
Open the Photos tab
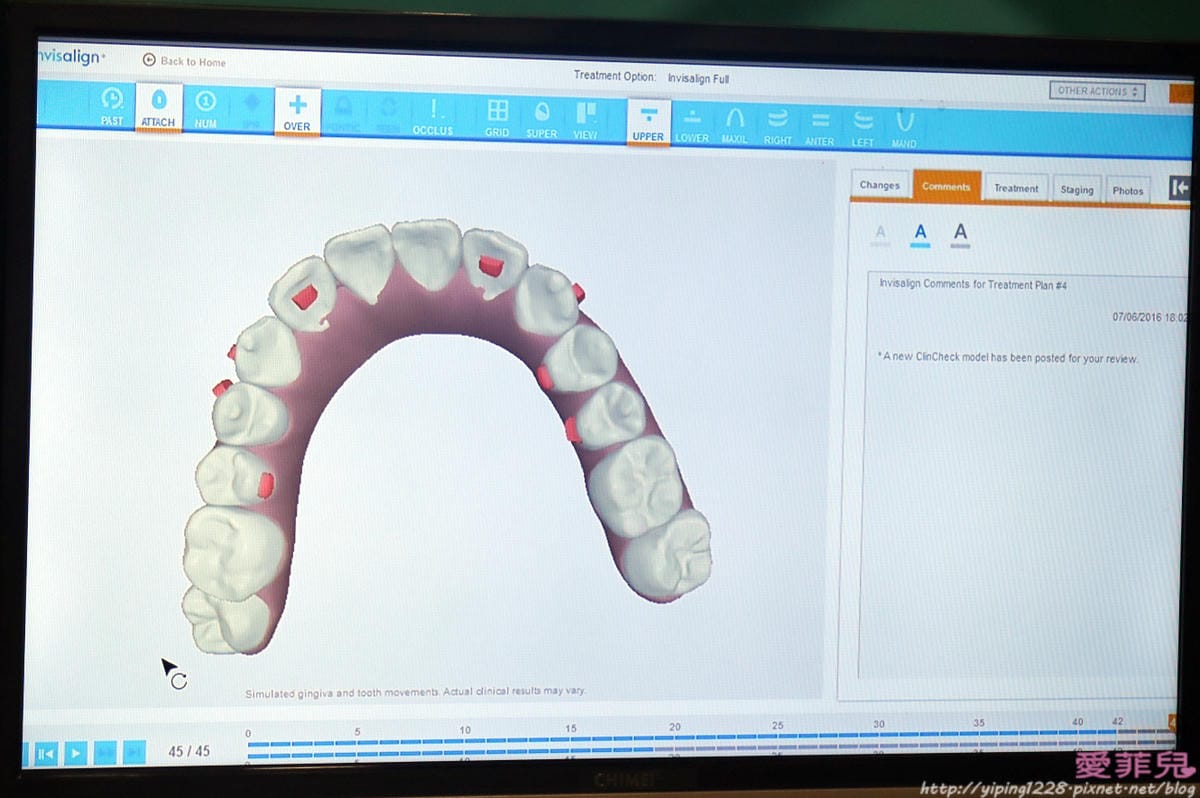coord(1128,190)
